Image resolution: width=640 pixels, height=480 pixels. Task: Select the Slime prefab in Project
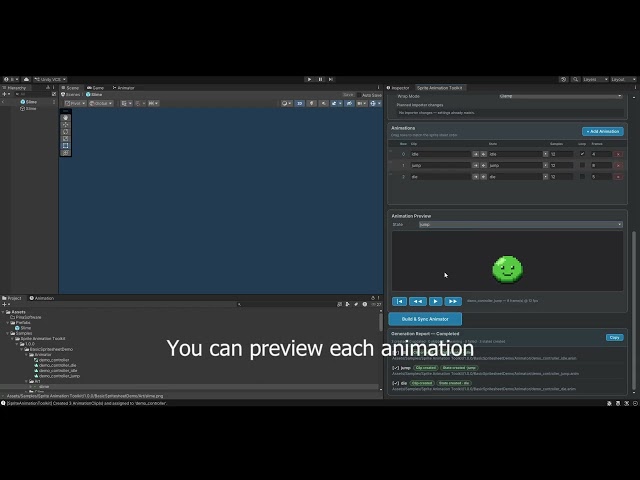pyautogui.click(x=23, y=328)
